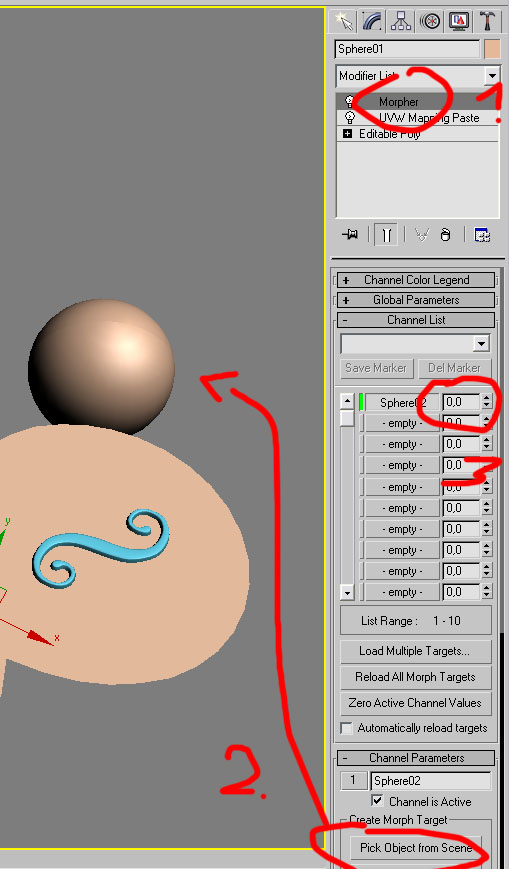
Task: Click Pick Object from Scene button
Action: [416, 847]
